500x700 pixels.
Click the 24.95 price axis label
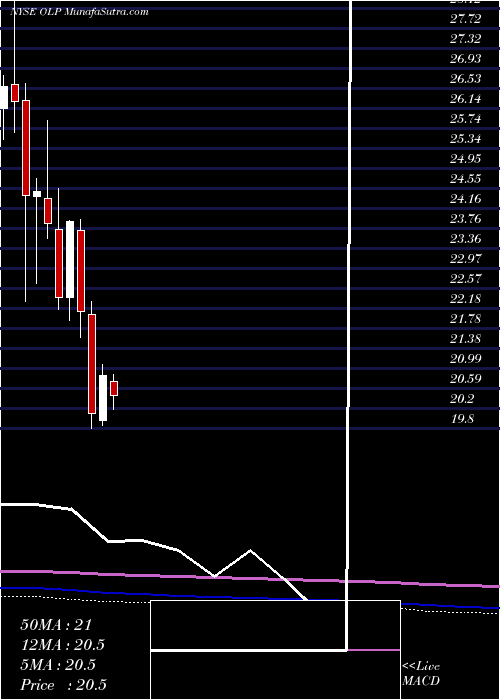click(x=466, y=159)
